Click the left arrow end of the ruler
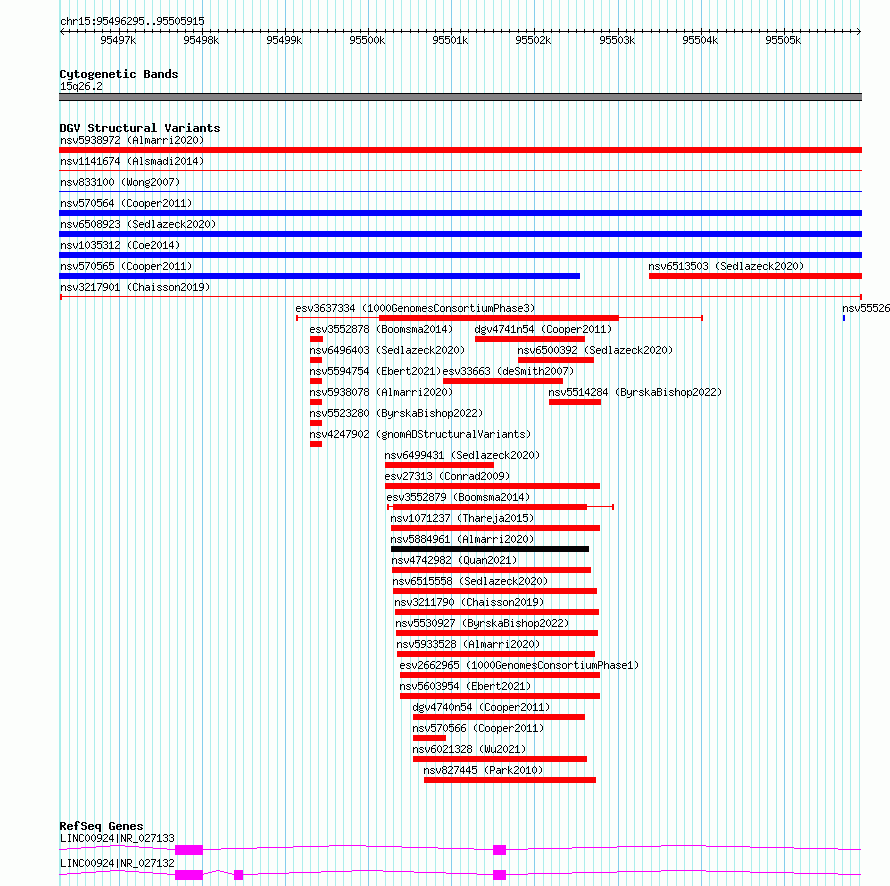The height and width of the screenshot is (886, 890). pyautogui.click(x=62, y=31)
